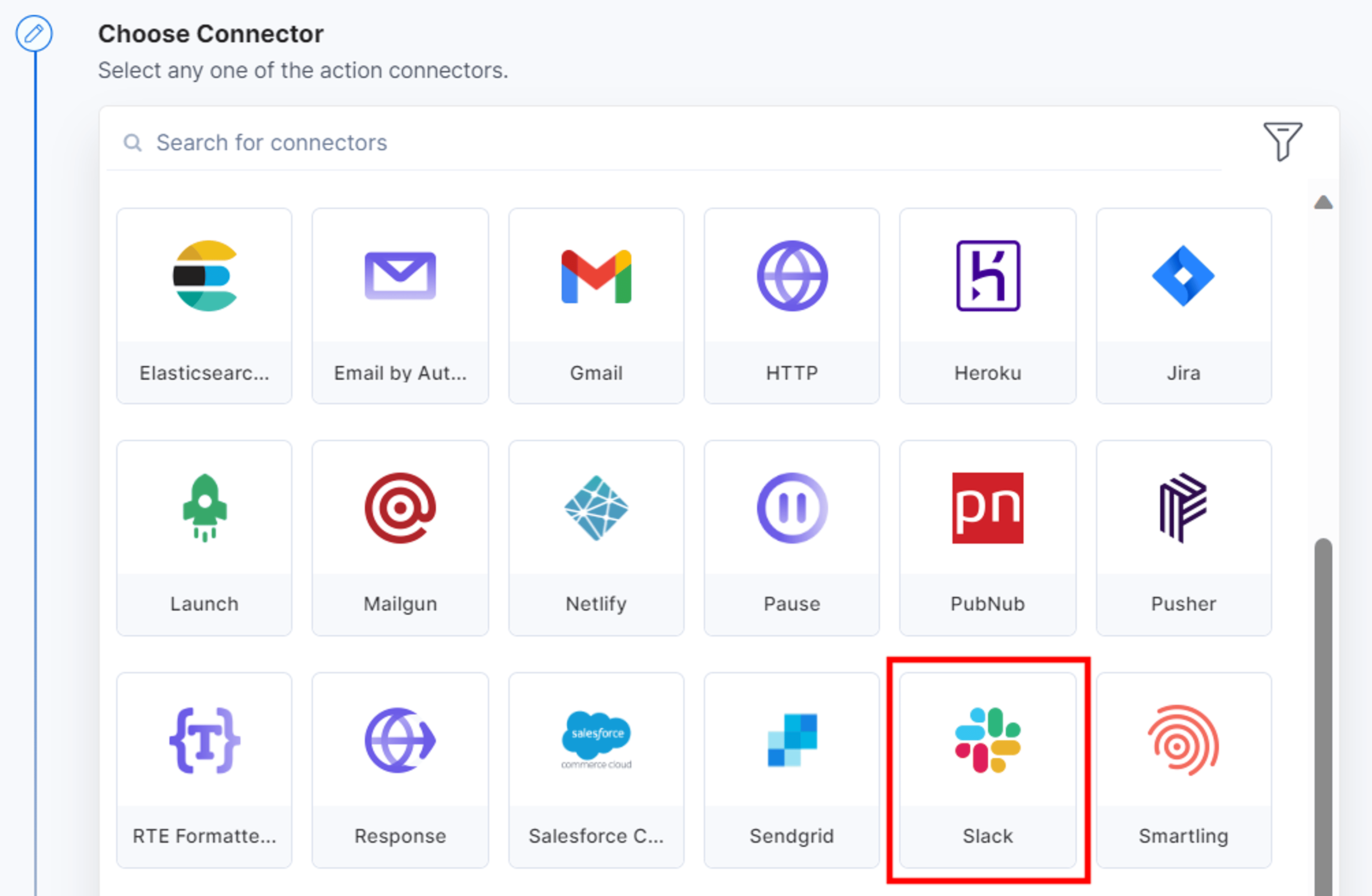This screenshot has width=1372, height=896.
Task: Select the Launch rocket connector
Action: (205, 538)
